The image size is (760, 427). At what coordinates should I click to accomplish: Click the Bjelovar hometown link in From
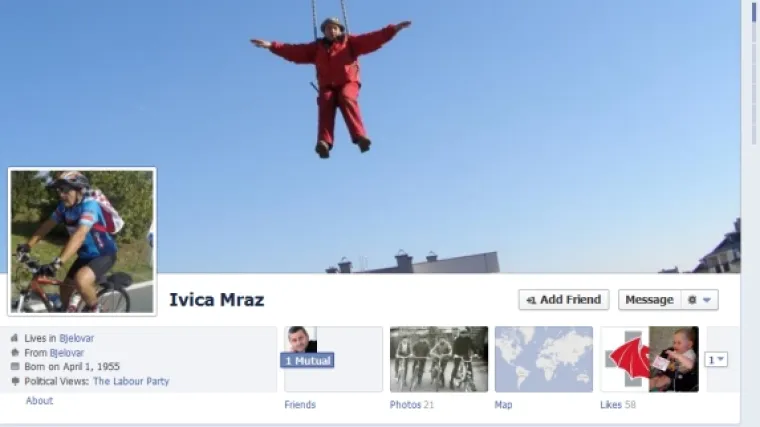pyautogui.click(x=67, y=353)
